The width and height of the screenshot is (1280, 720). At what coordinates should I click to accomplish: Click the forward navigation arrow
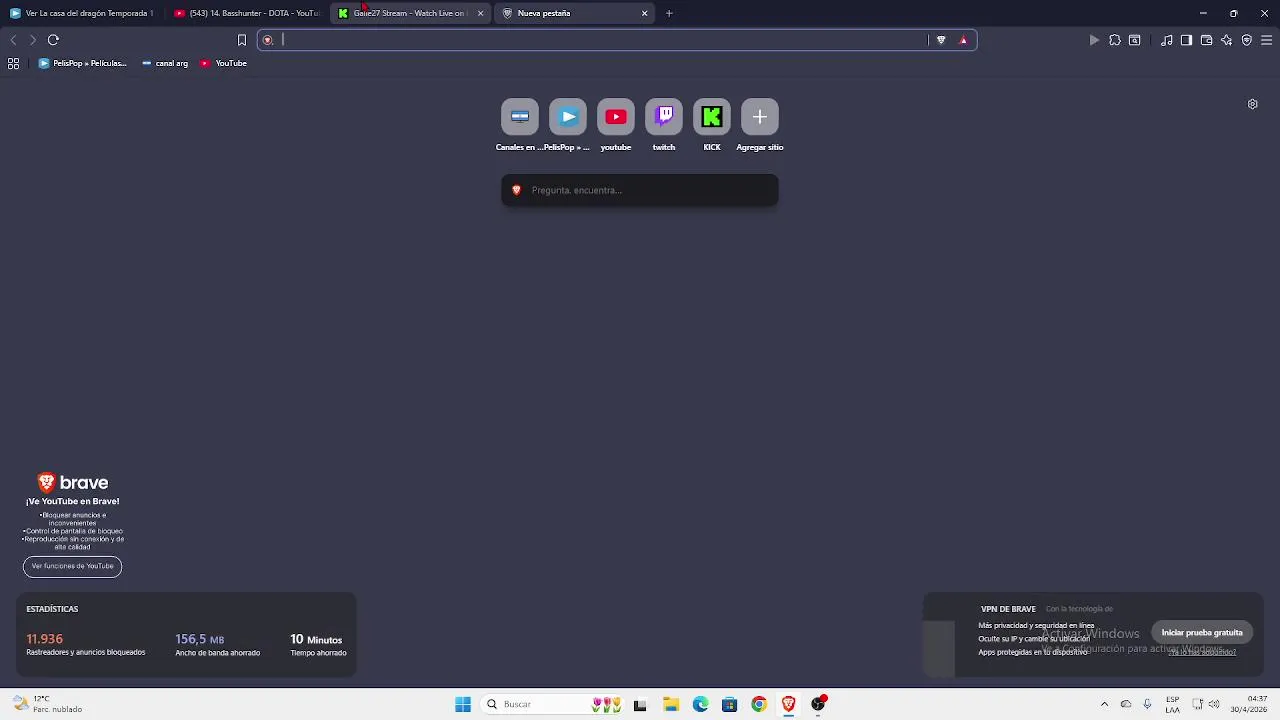33,40
